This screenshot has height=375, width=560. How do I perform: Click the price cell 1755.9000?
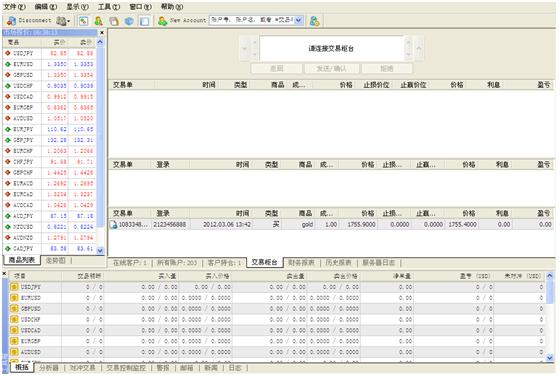[361, 225]
